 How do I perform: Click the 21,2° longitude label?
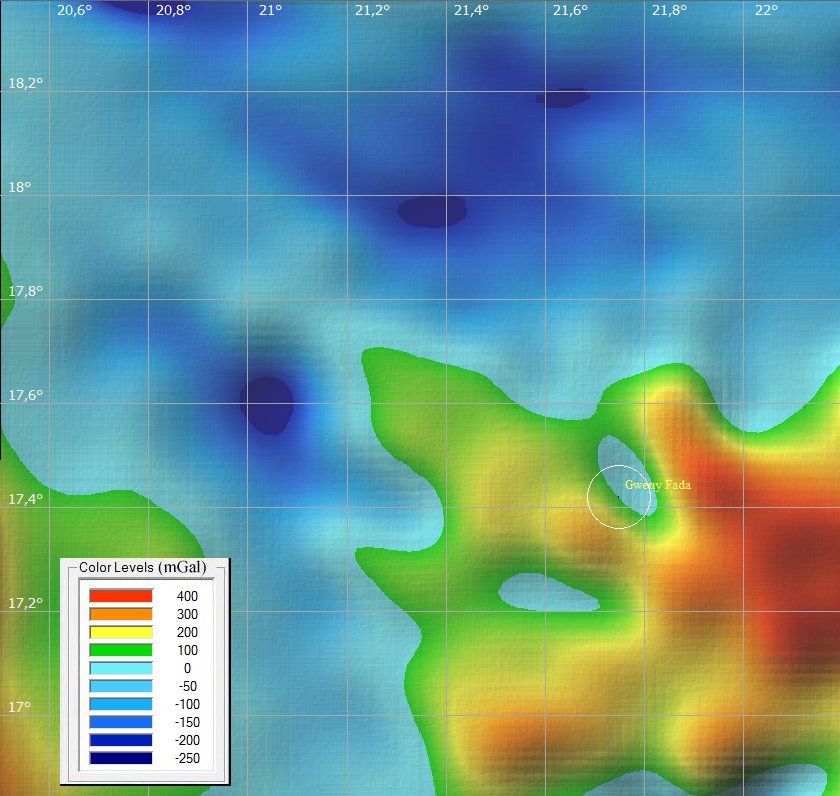[372, 10]
